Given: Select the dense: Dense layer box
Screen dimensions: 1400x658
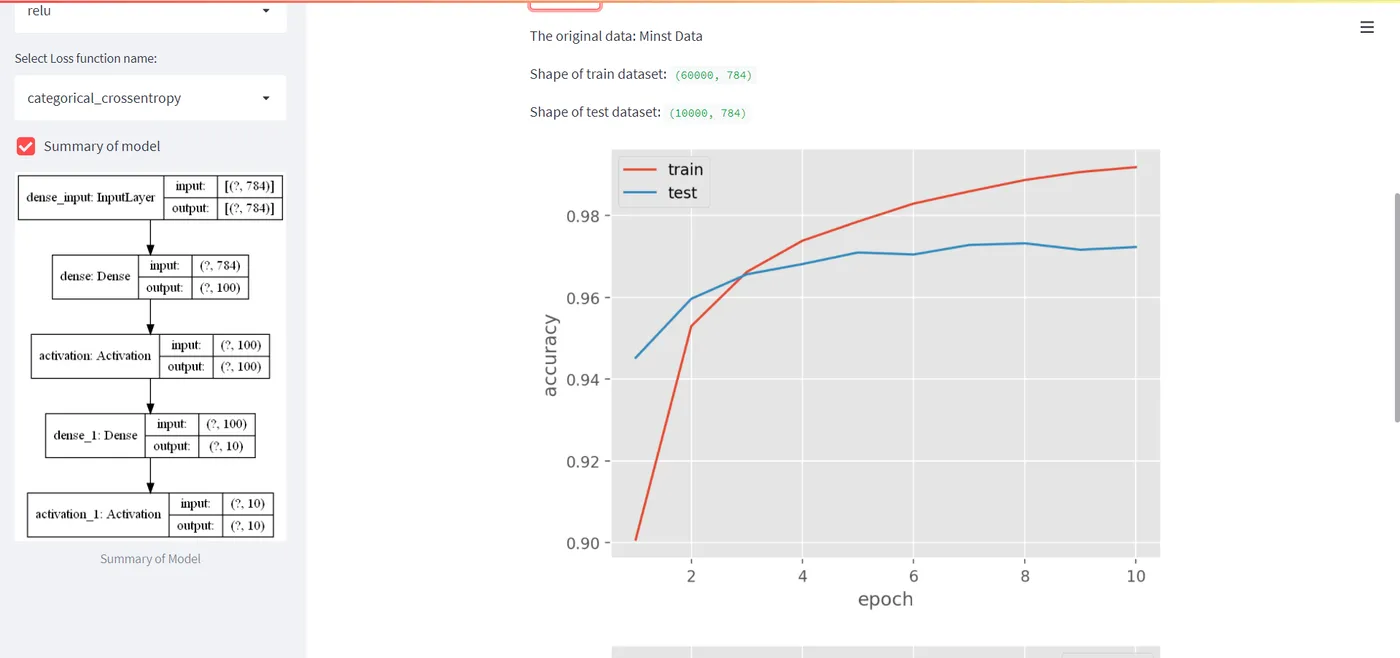Looking at the screenshot, I should [x=95, y=276].
